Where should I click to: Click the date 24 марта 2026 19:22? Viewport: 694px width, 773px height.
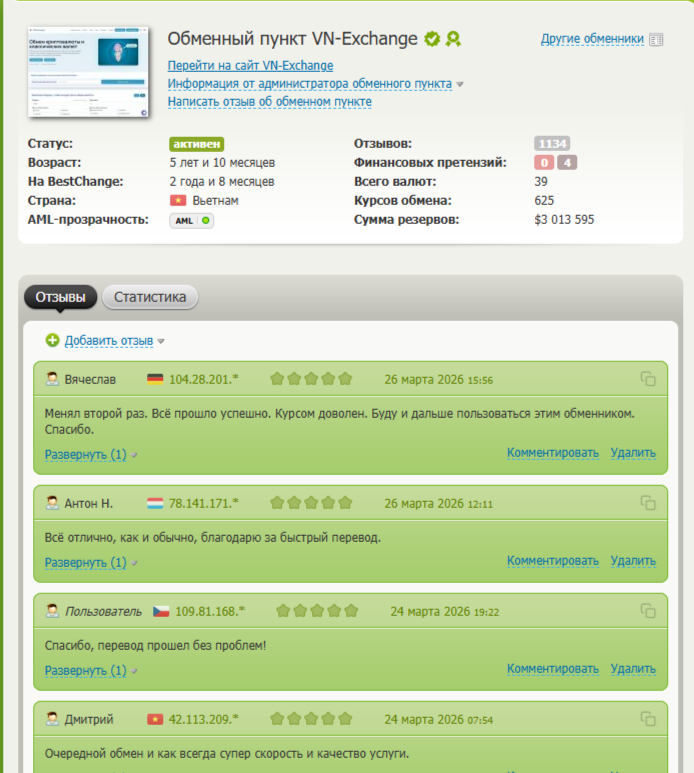[x=445, y=611]
